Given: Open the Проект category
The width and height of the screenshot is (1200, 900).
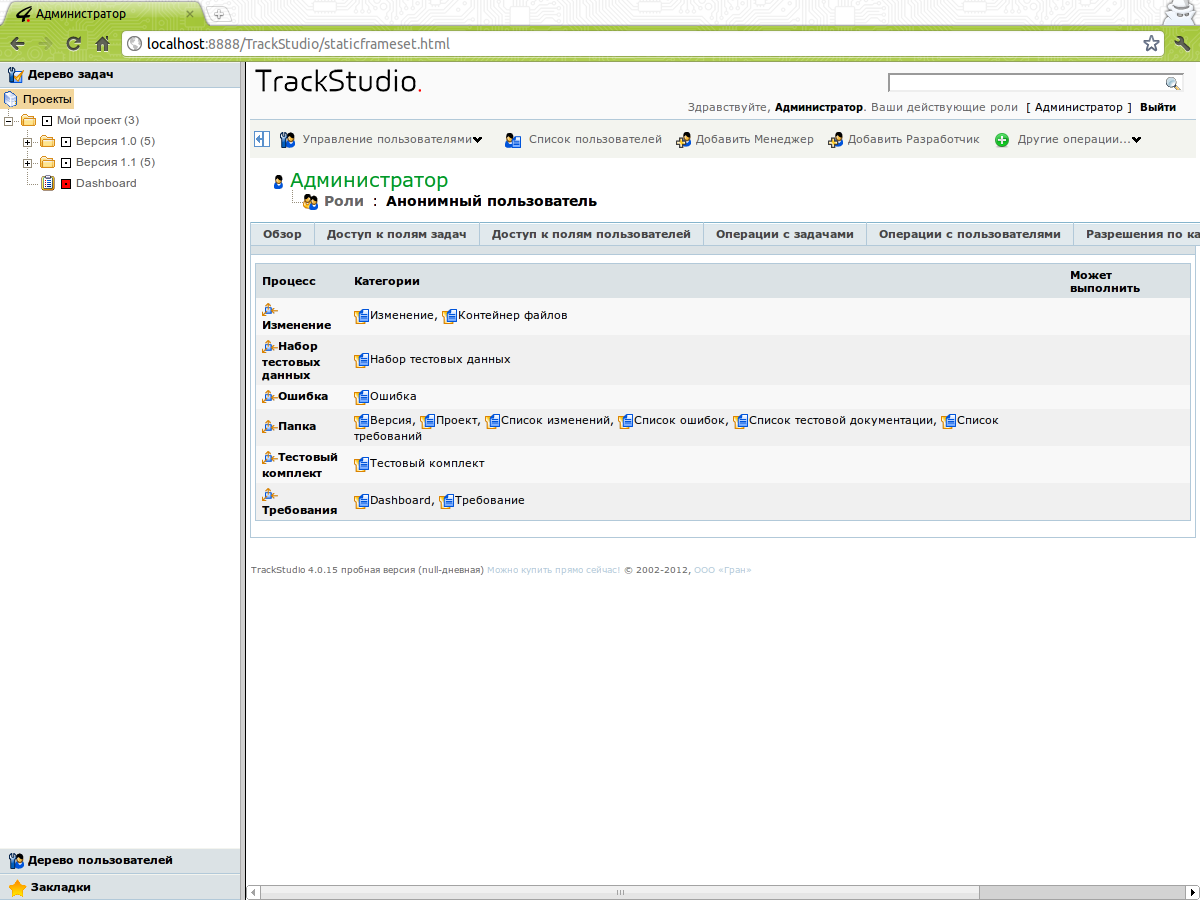Looking at the screenshot, I should (457, 421).
